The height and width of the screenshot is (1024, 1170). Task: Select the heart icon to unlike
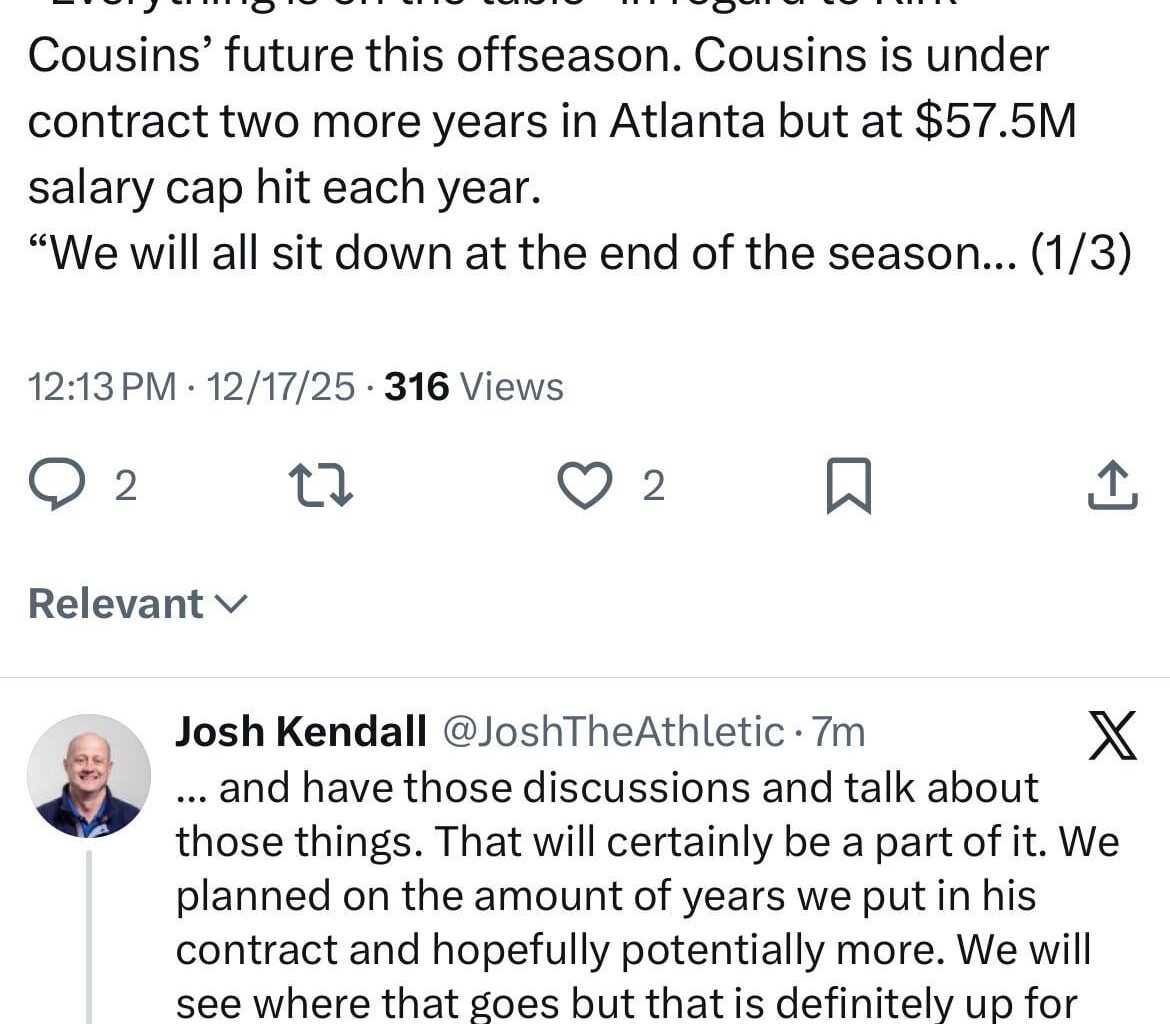pos(585,484)
